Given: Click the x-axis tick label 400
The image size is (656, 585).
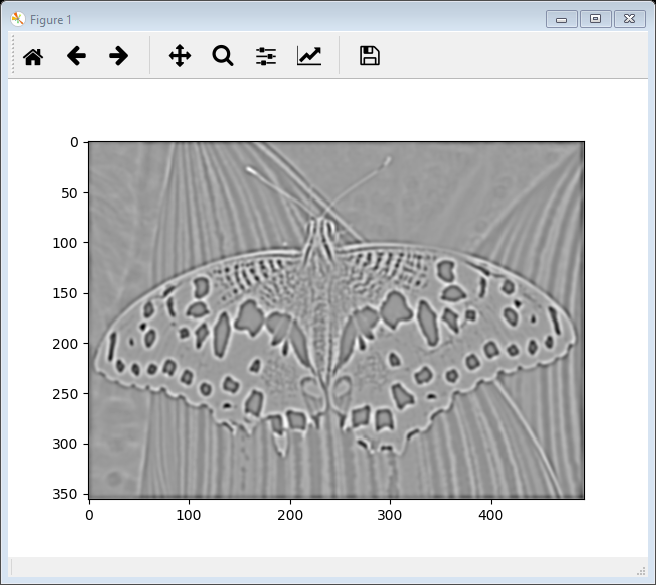Looking at the screenshot, I should point(491,515).
